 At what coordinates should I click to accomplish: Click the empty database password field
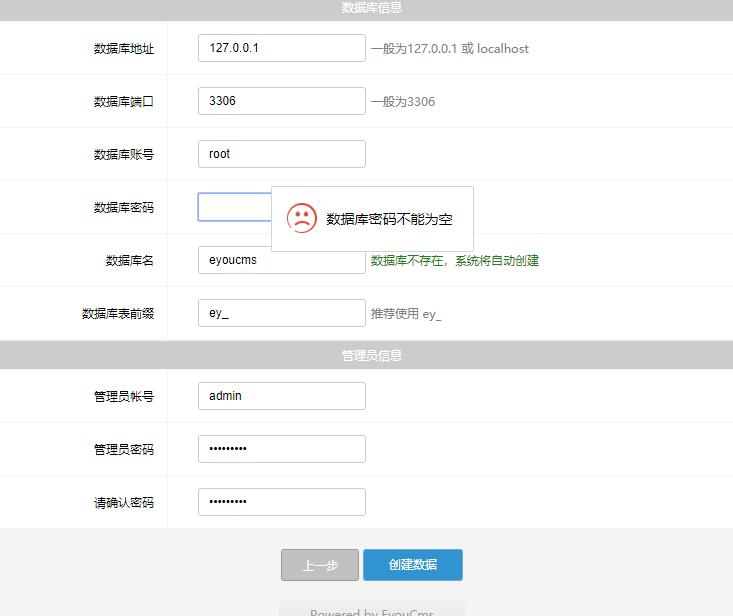tap(234, 207)
